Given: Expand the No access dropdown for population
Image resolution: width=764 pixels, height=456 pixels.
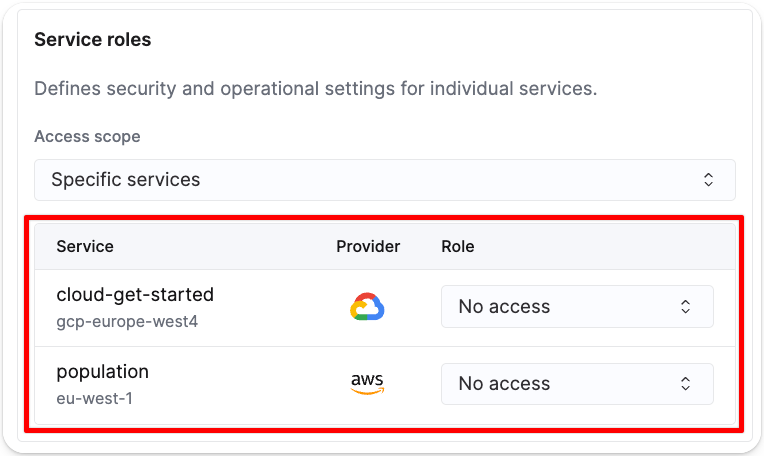Looking at the screenshot, I should (576, 384).
